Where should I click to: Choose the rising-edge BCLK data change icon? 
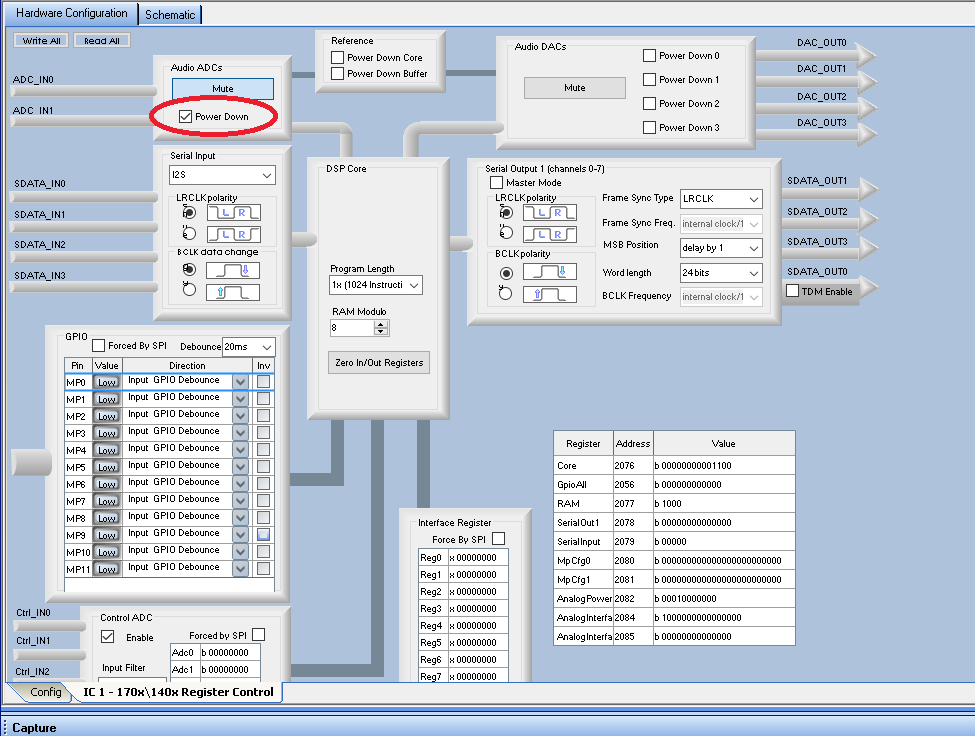(x=232, y=292)
